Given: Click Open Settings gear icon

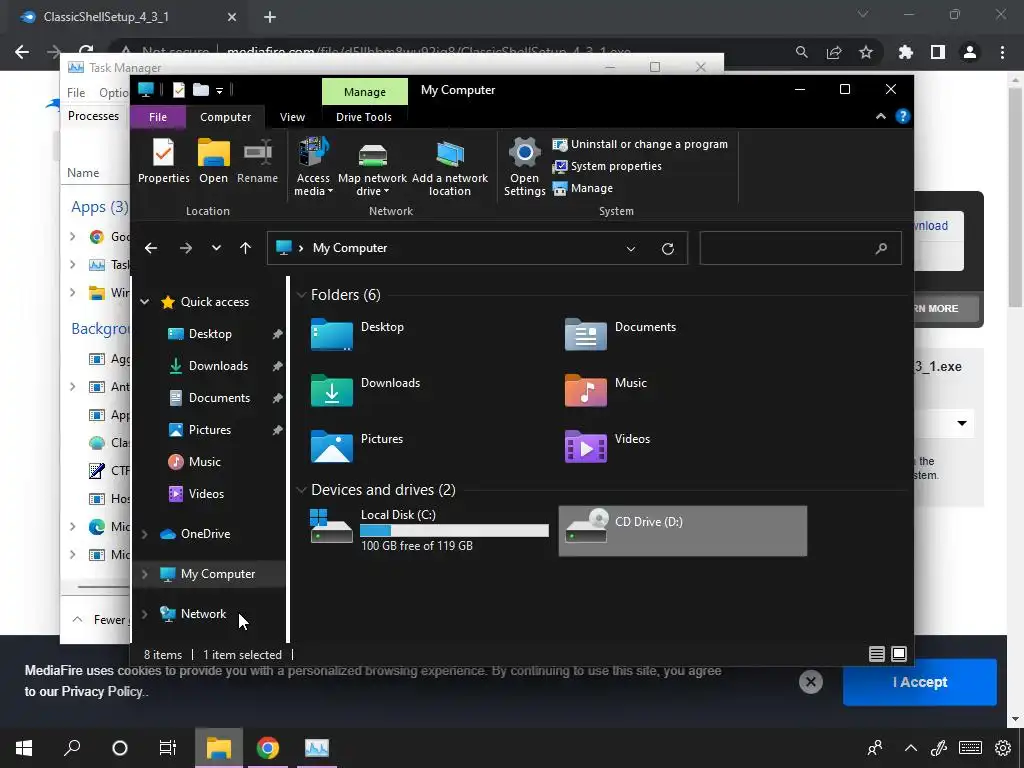Looking at the screenshot, I should [x=524, y=167].
